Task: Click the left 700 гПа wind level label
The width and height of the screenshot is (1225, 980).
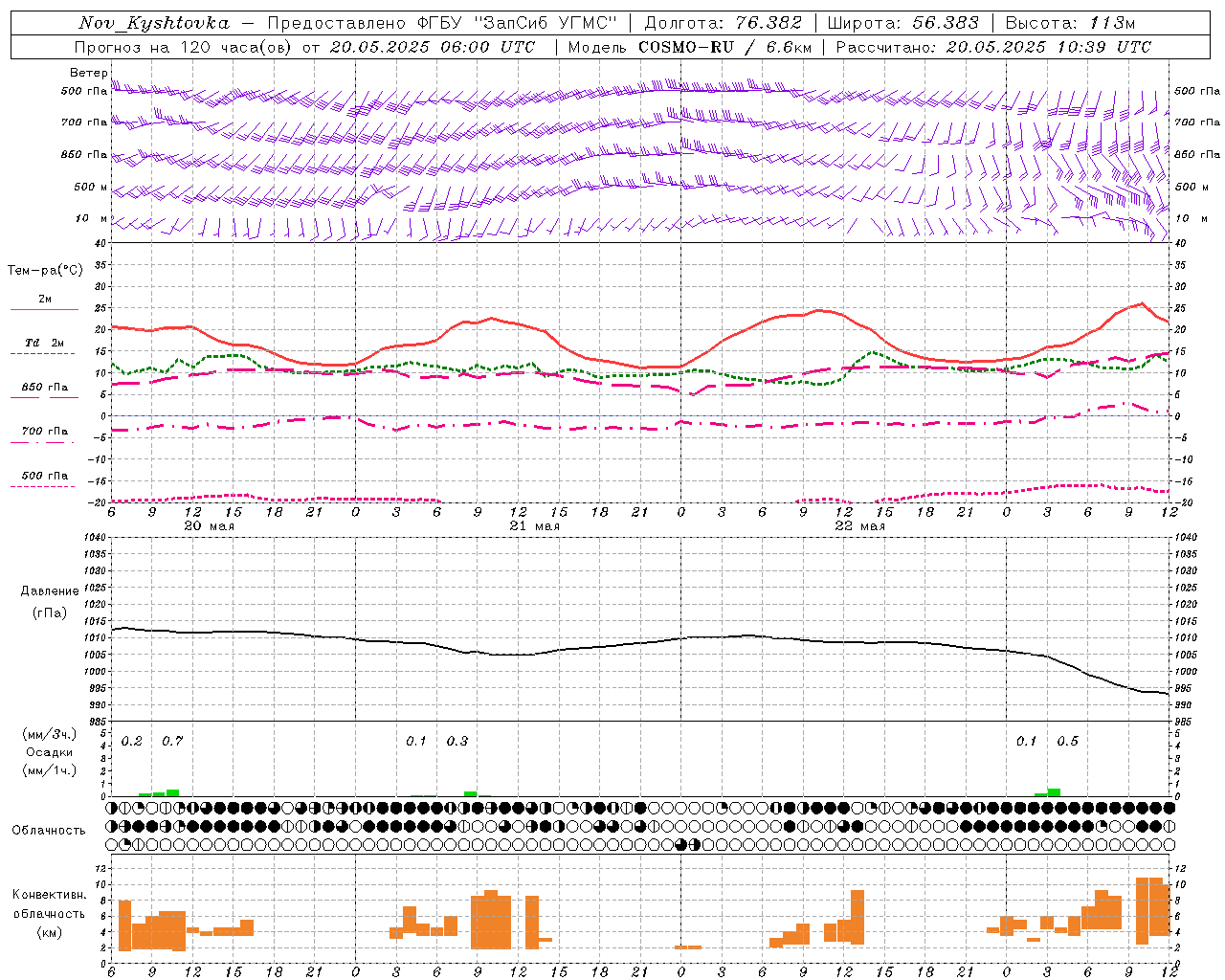Action: click(84, 122)
